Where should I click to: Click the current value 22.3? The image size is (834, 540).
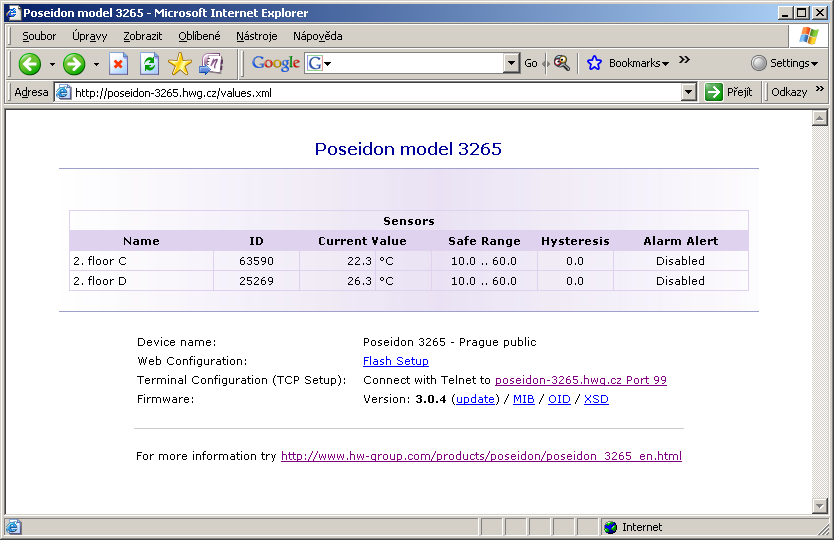[x=360, y=261]
